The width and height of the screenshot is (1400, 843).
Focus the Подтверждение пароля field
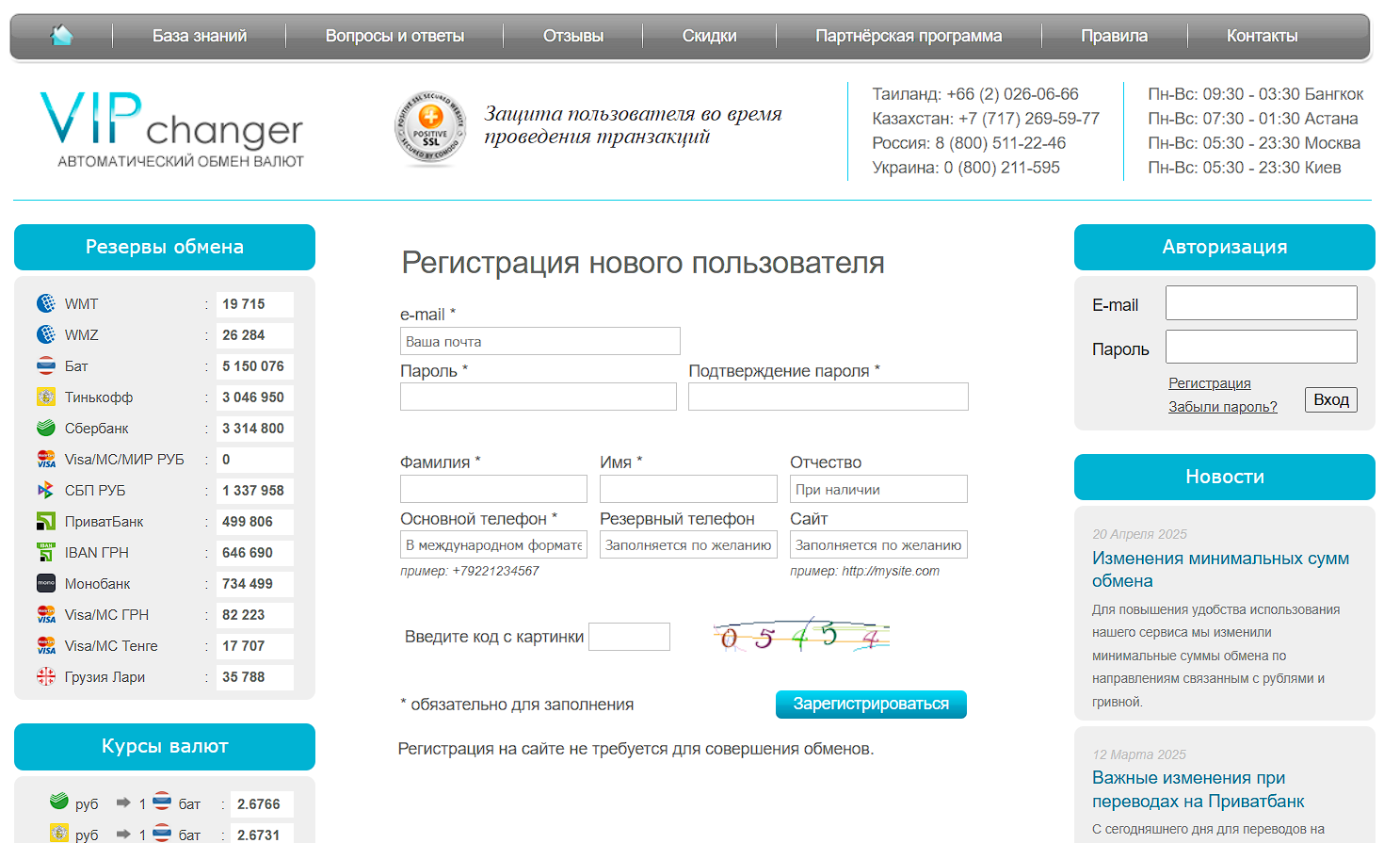(829, 397)
